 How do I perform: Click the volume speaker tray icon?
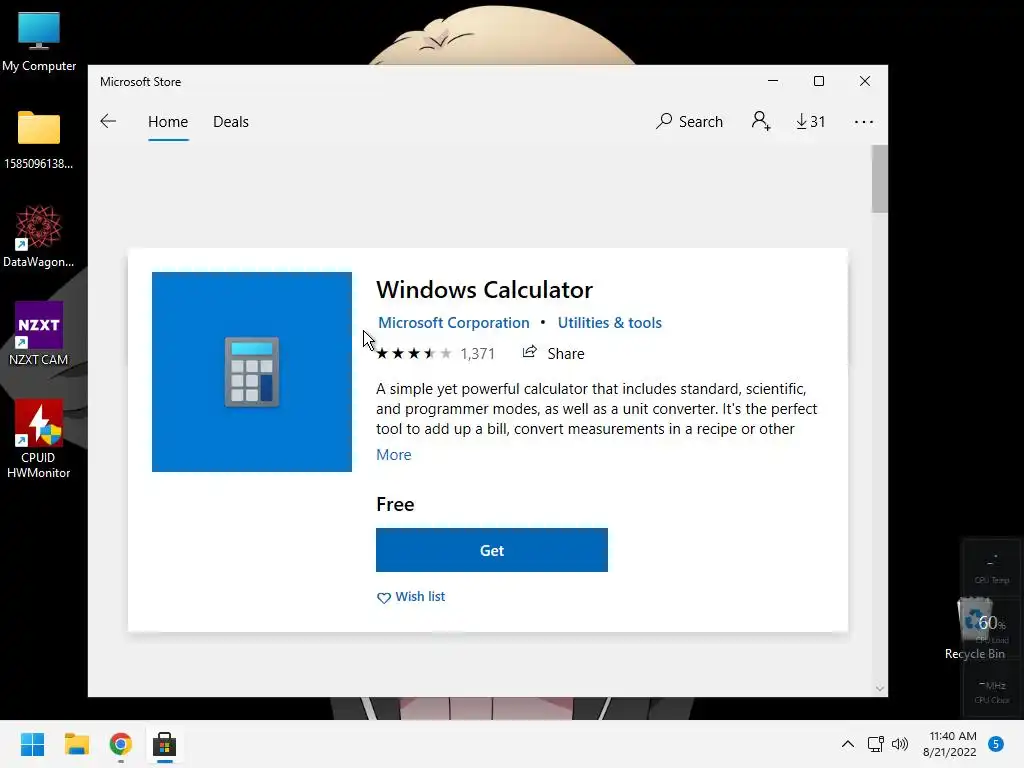[900, 744]
